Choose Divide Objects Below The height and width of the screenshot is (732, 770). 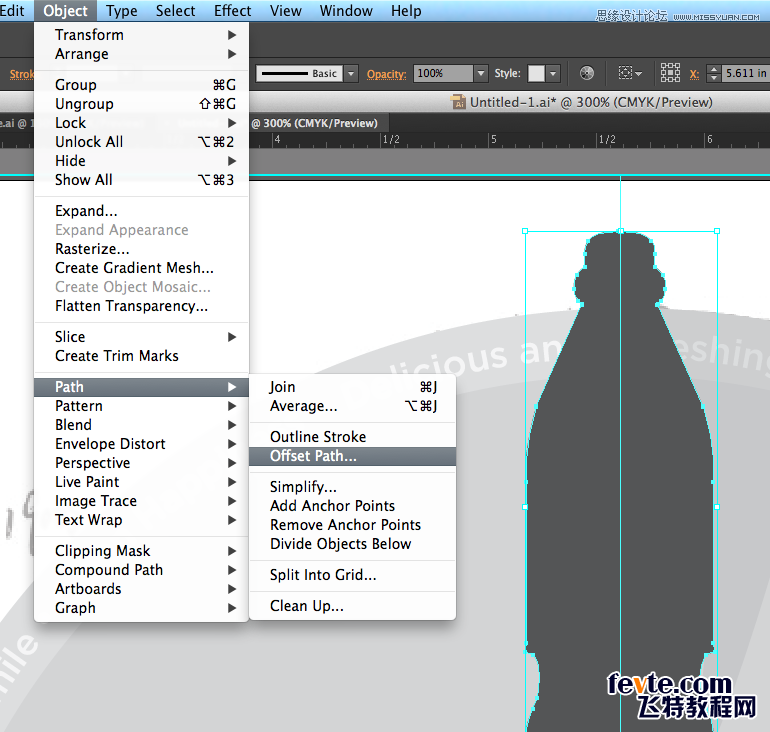click(353, 544)
